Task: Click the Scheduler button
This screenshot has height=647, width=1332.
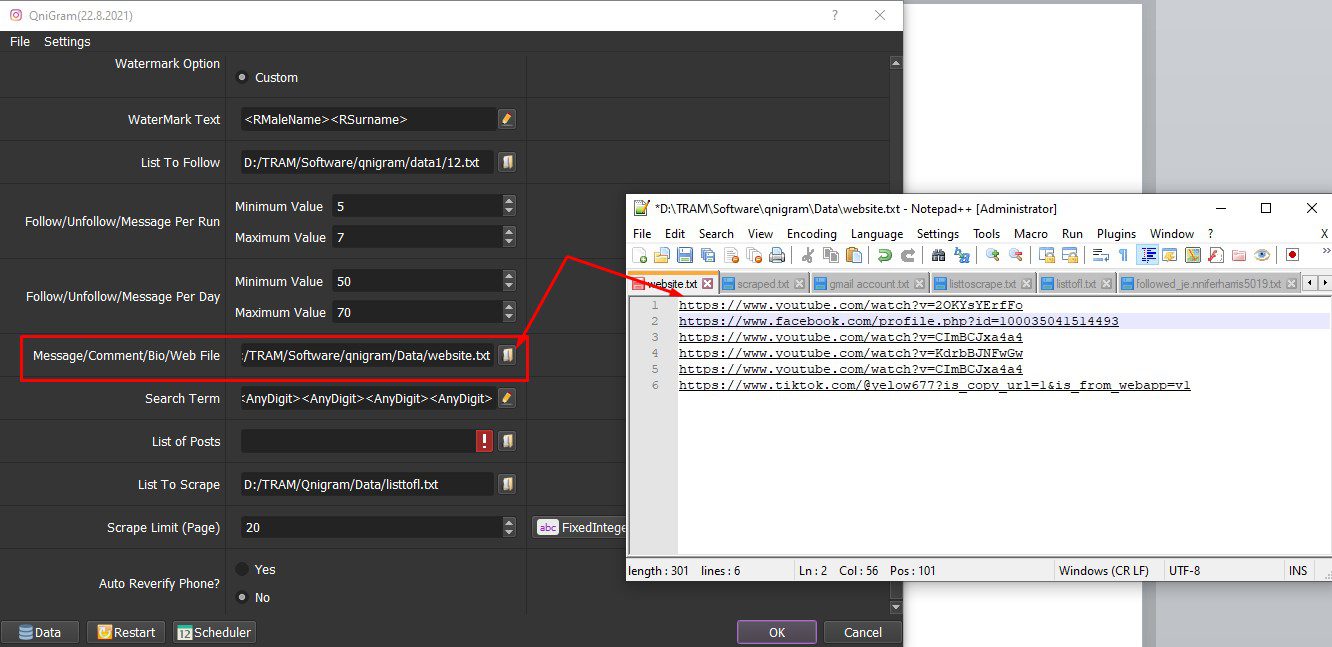Action: (x=214, y=632)
